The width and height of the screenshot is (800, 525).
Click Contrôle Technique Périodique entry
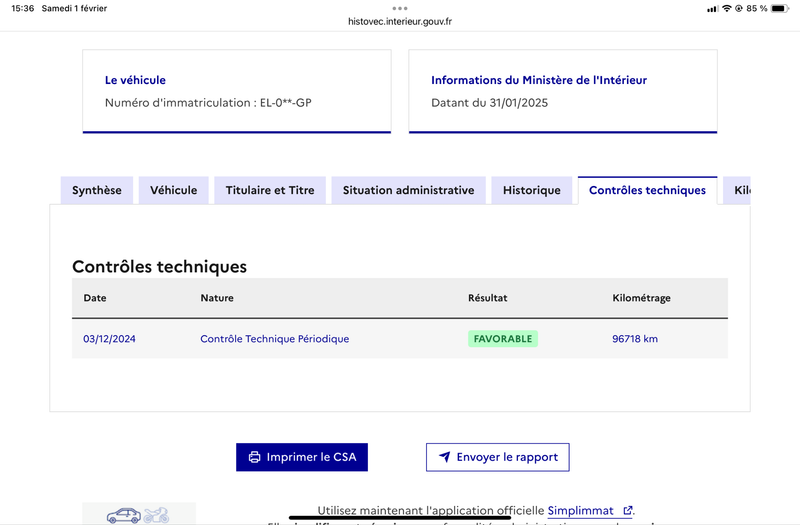(x=274, y=339)
